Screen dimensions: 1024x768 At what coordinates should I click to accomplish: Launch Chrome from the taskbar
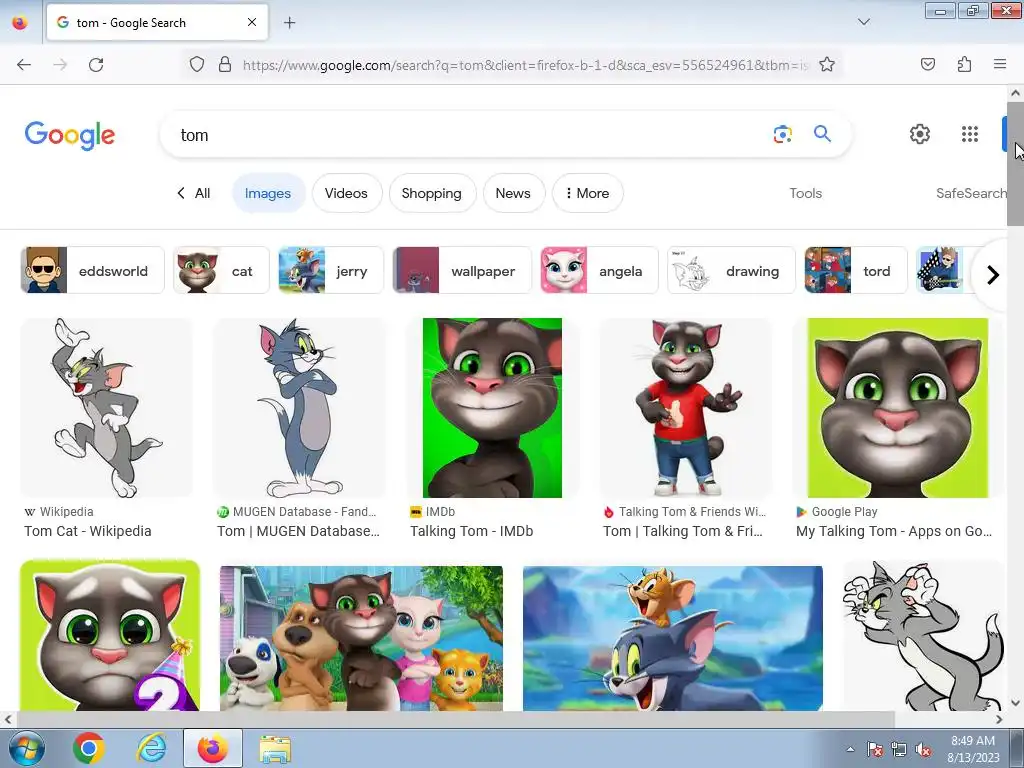[x=89, y=748]
